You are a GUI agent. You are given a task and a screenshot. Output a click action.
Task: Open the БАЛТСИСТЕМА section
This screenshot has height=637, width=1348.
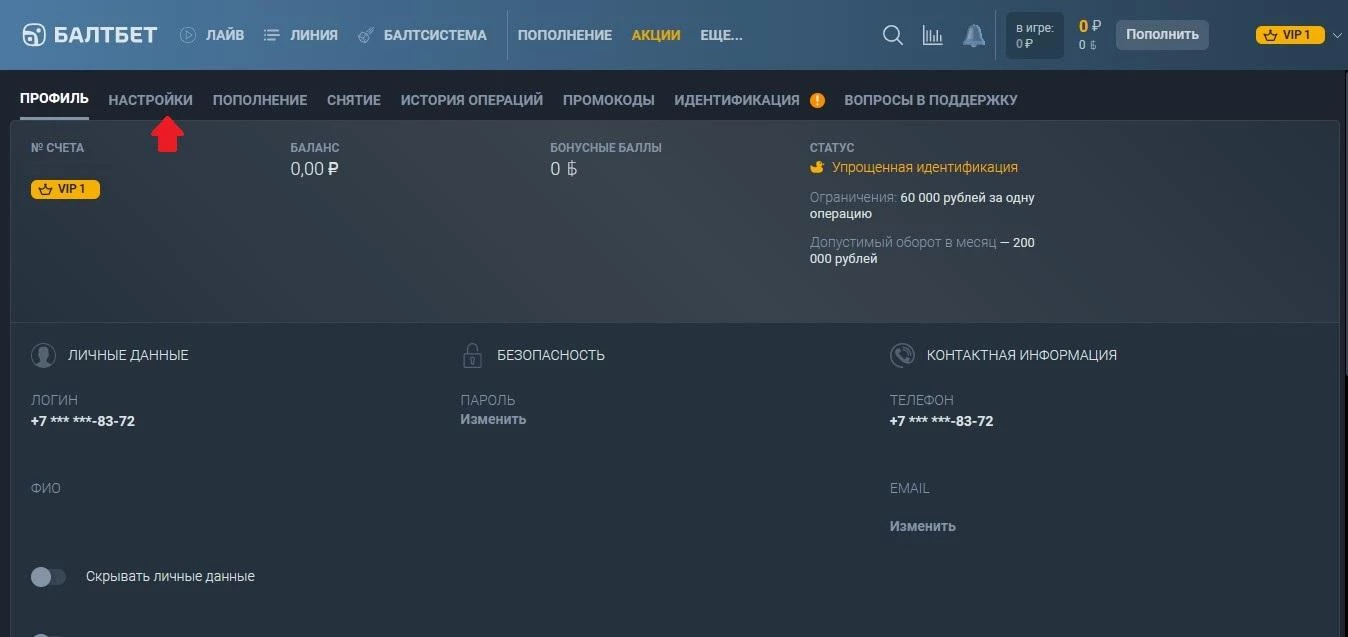tap(422, 35)
